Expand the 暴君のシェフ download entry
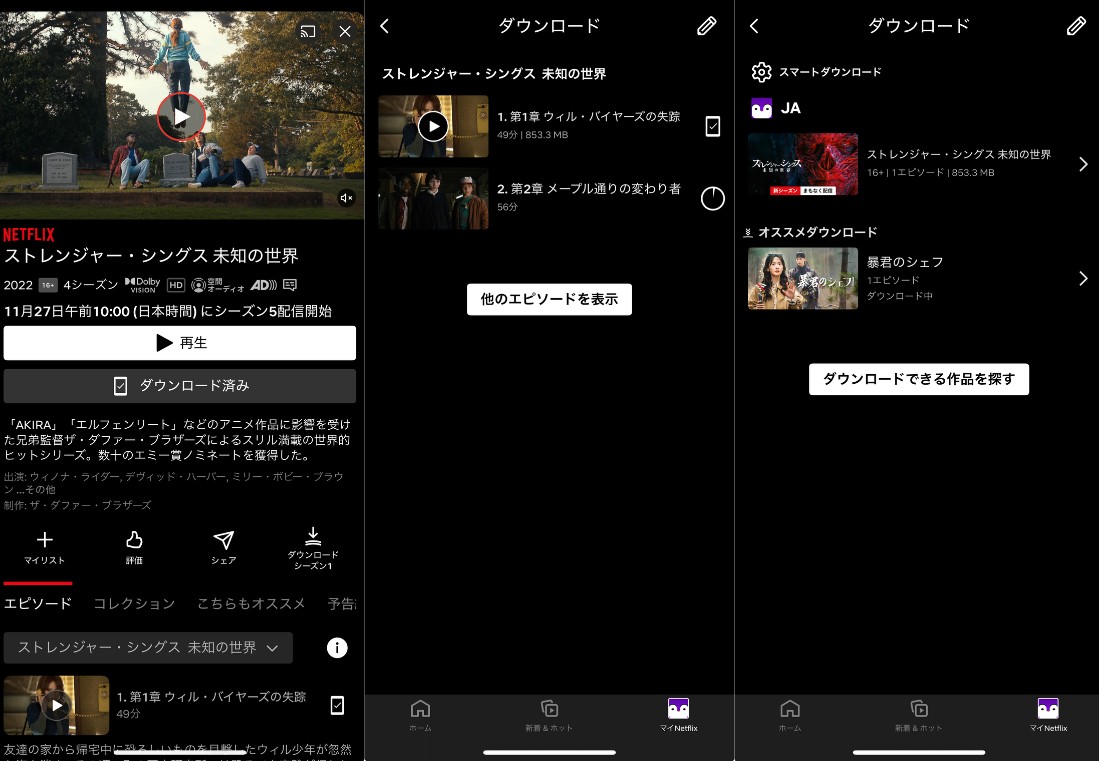This screenshot has width=1099, height=761. (1083, 278)
